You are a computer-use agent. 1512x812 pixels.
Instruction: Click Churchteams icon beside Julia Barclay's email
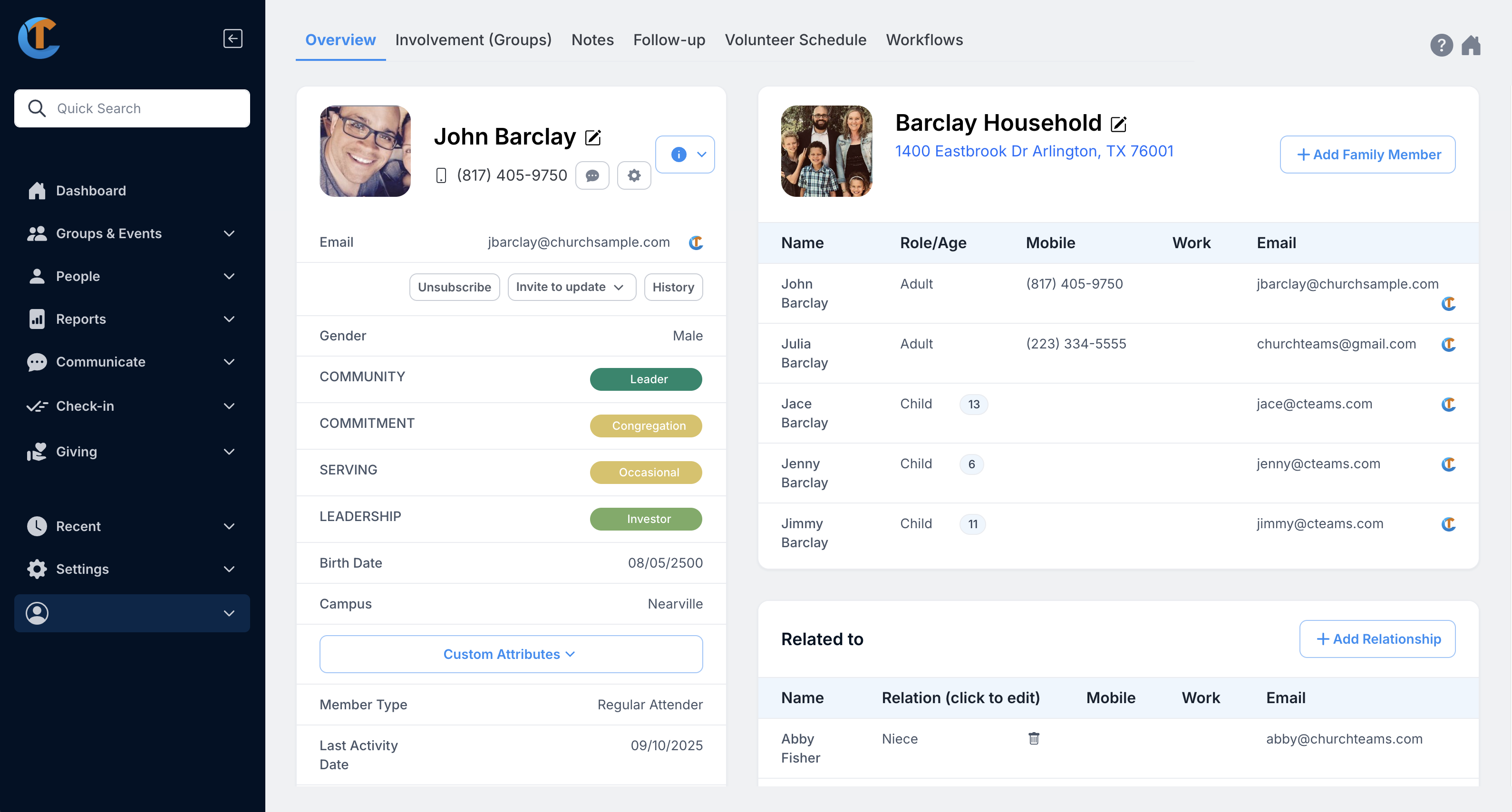(1448, 344)
